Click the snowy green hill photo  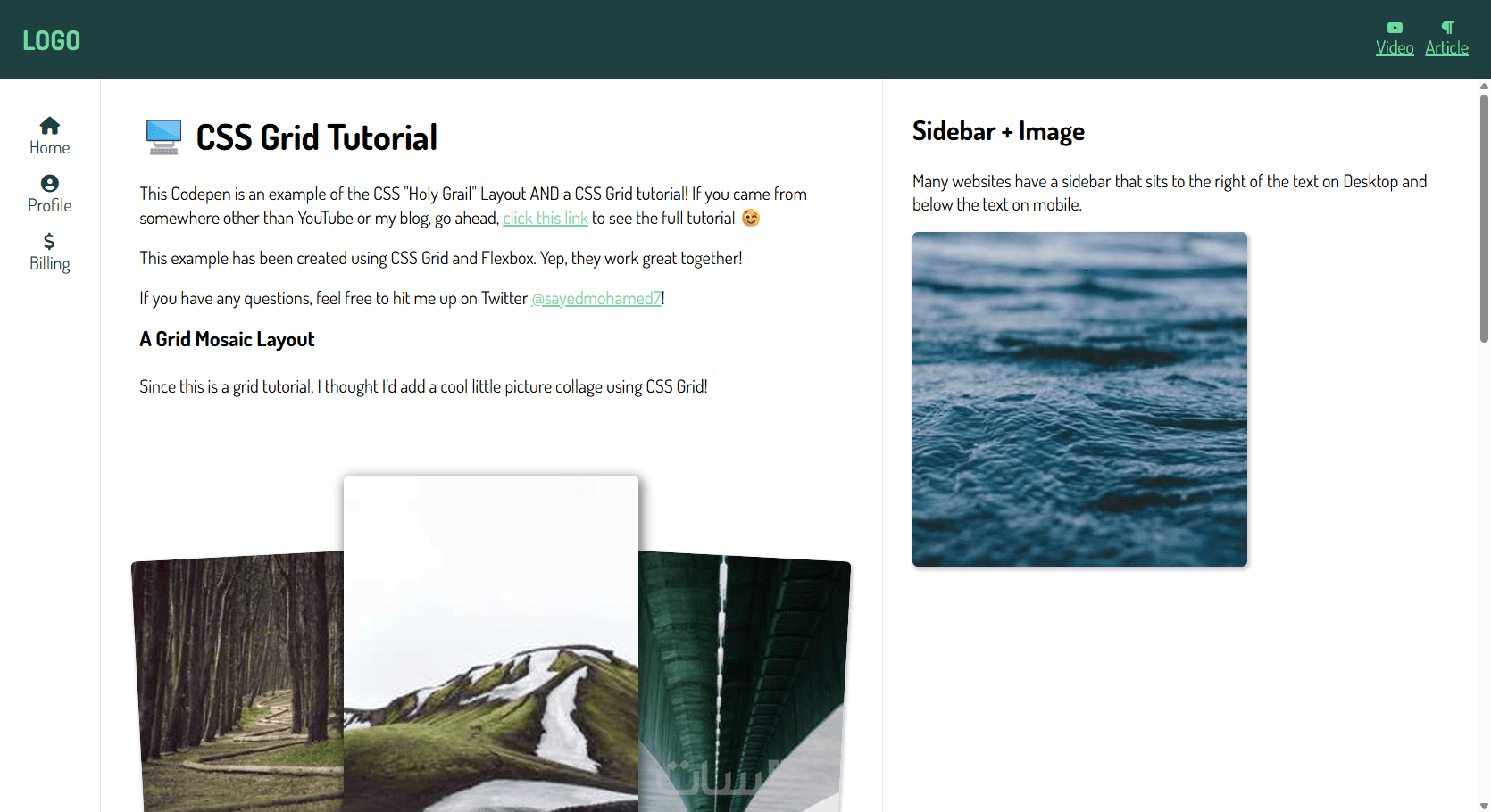click(x=491, y=643)
